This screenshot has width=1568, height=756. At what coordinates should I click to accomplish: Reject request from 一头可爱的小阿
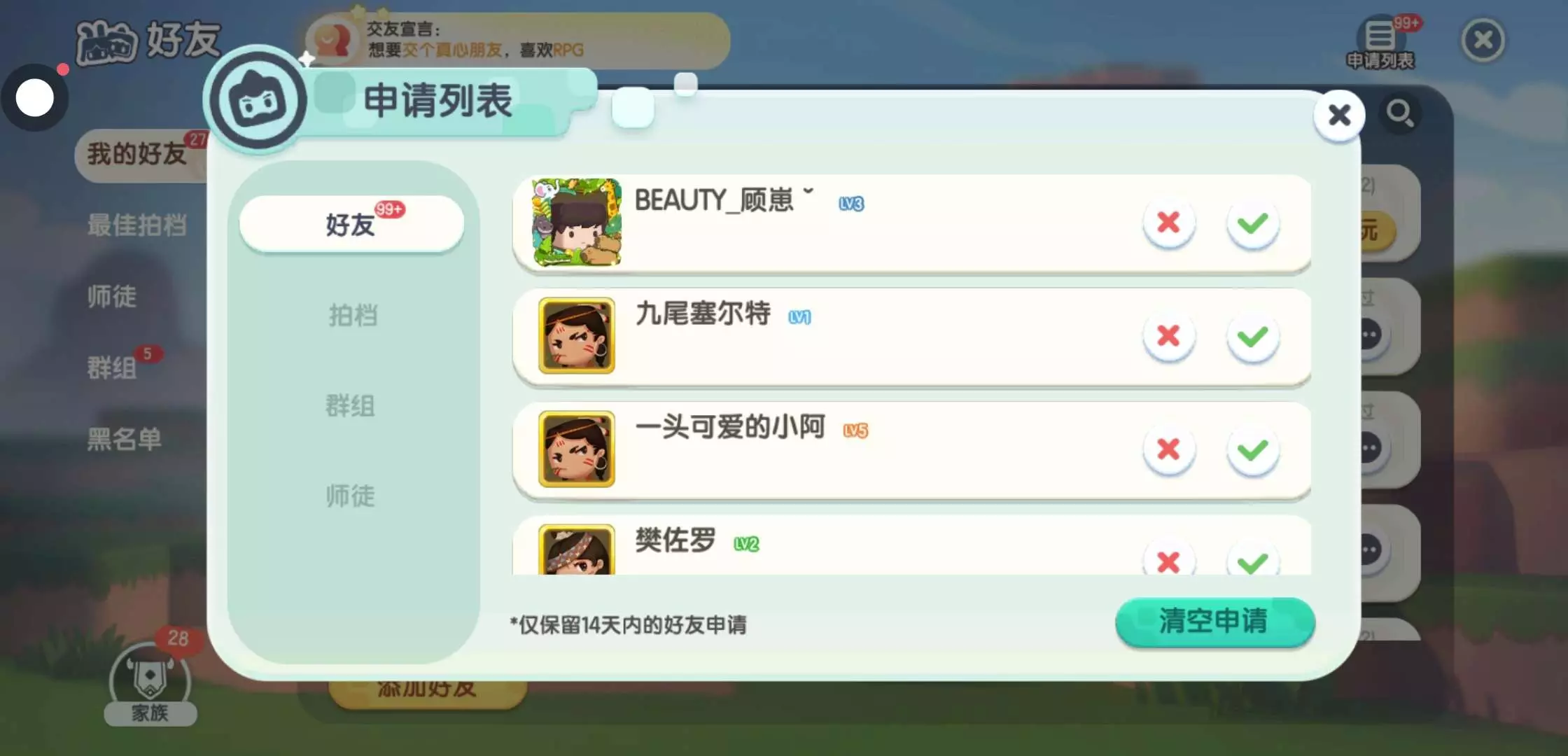pyautogui.click(x=1168, y=450)
